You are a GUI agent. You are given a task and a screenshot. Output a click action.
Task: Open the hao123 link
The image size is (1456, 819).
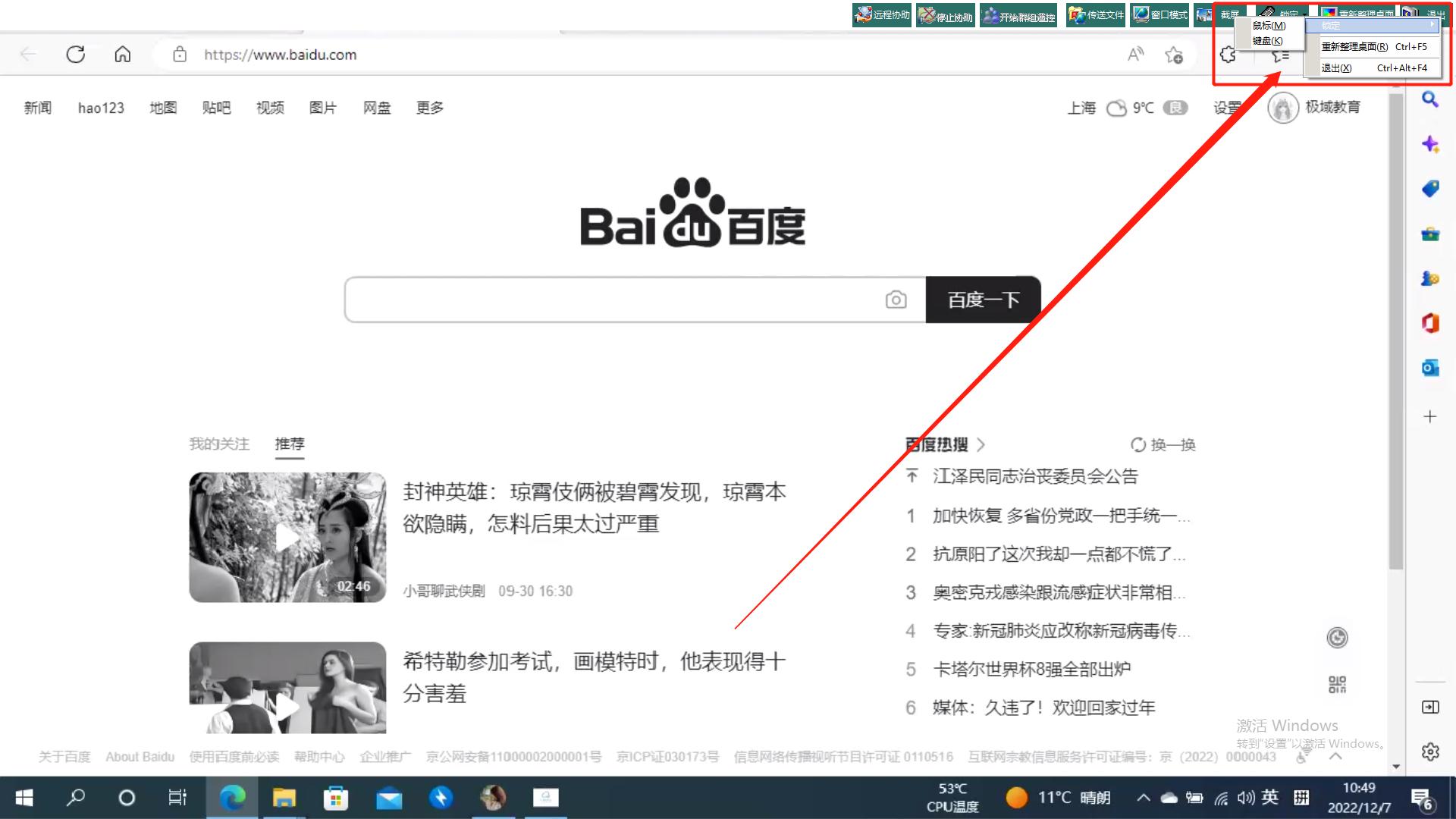[101, 108]
